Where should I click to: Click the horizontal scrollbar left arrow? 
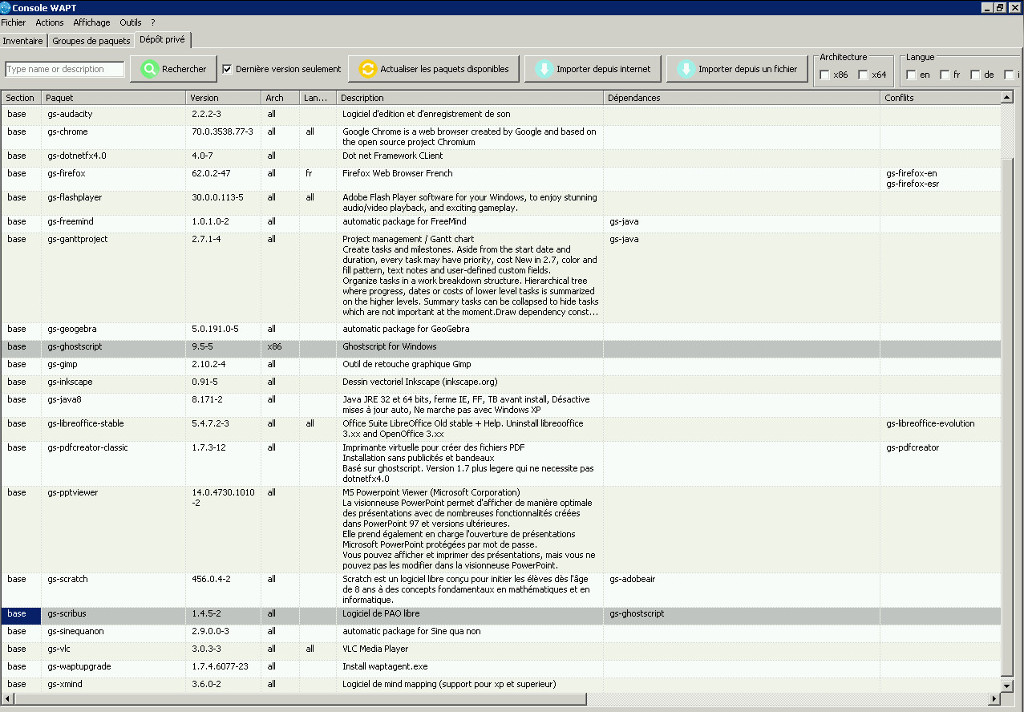pos(7,699)
